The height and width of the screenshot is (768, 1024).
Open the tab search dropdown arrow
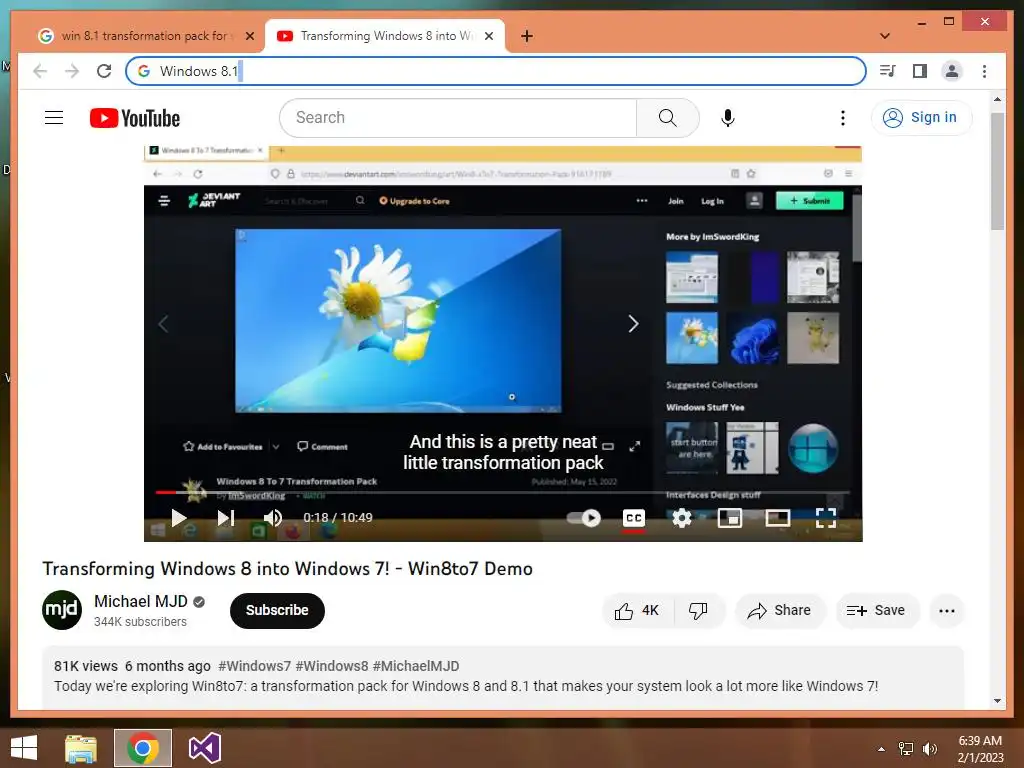(885, 36)
